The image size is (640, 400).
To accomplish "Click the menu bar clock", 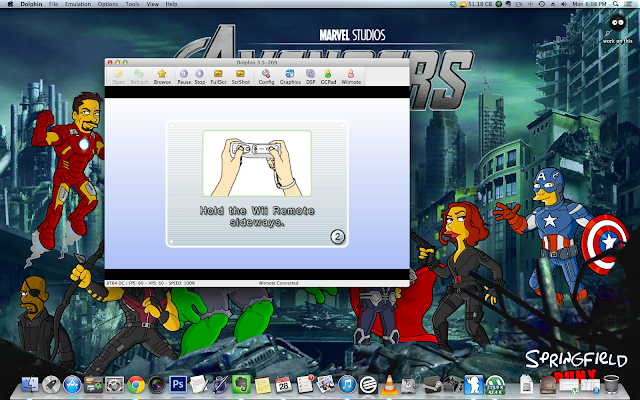I will [589, 4].
